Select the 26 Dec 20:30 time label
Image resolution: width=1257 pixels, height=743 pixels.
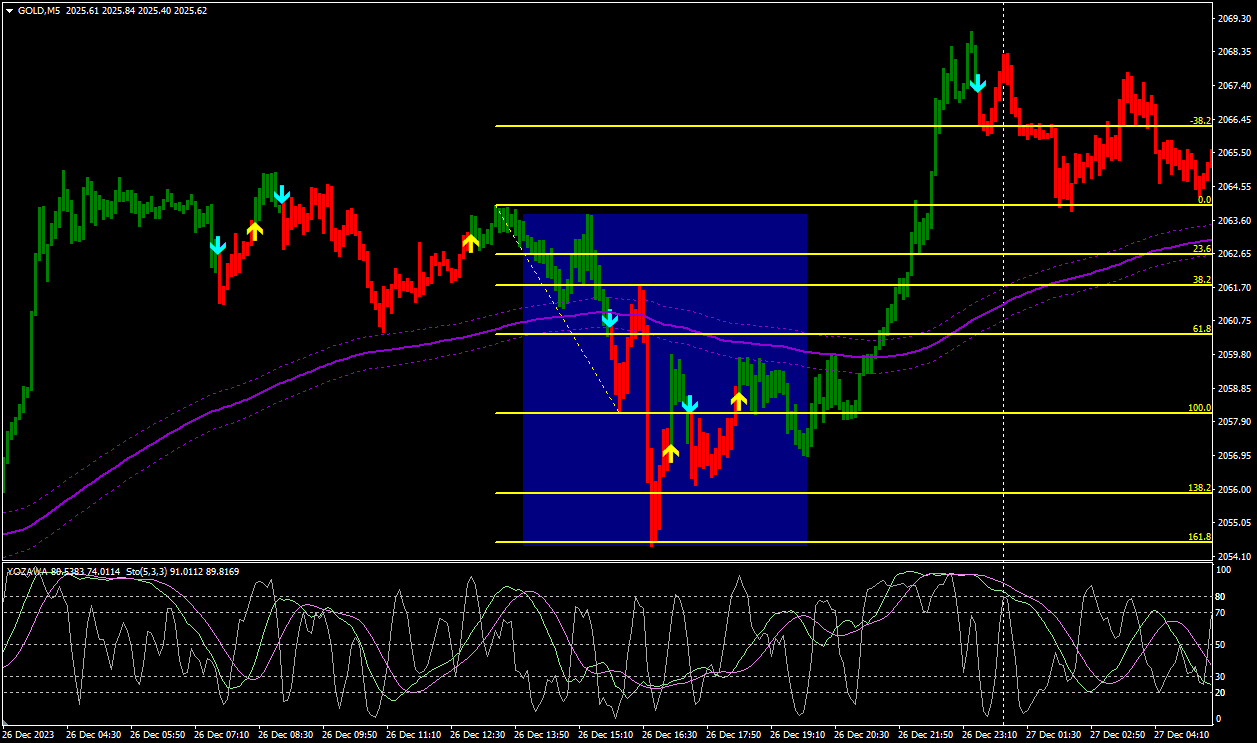pyautogui.click(x=861, y=734)
